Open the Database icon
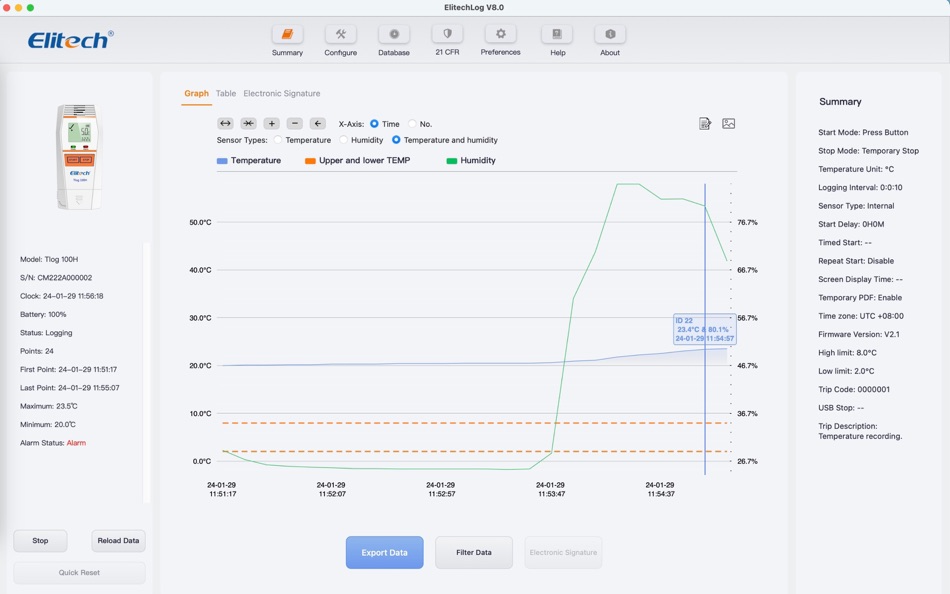This screenshot has width=950, height=594. [x=394, y=35]
